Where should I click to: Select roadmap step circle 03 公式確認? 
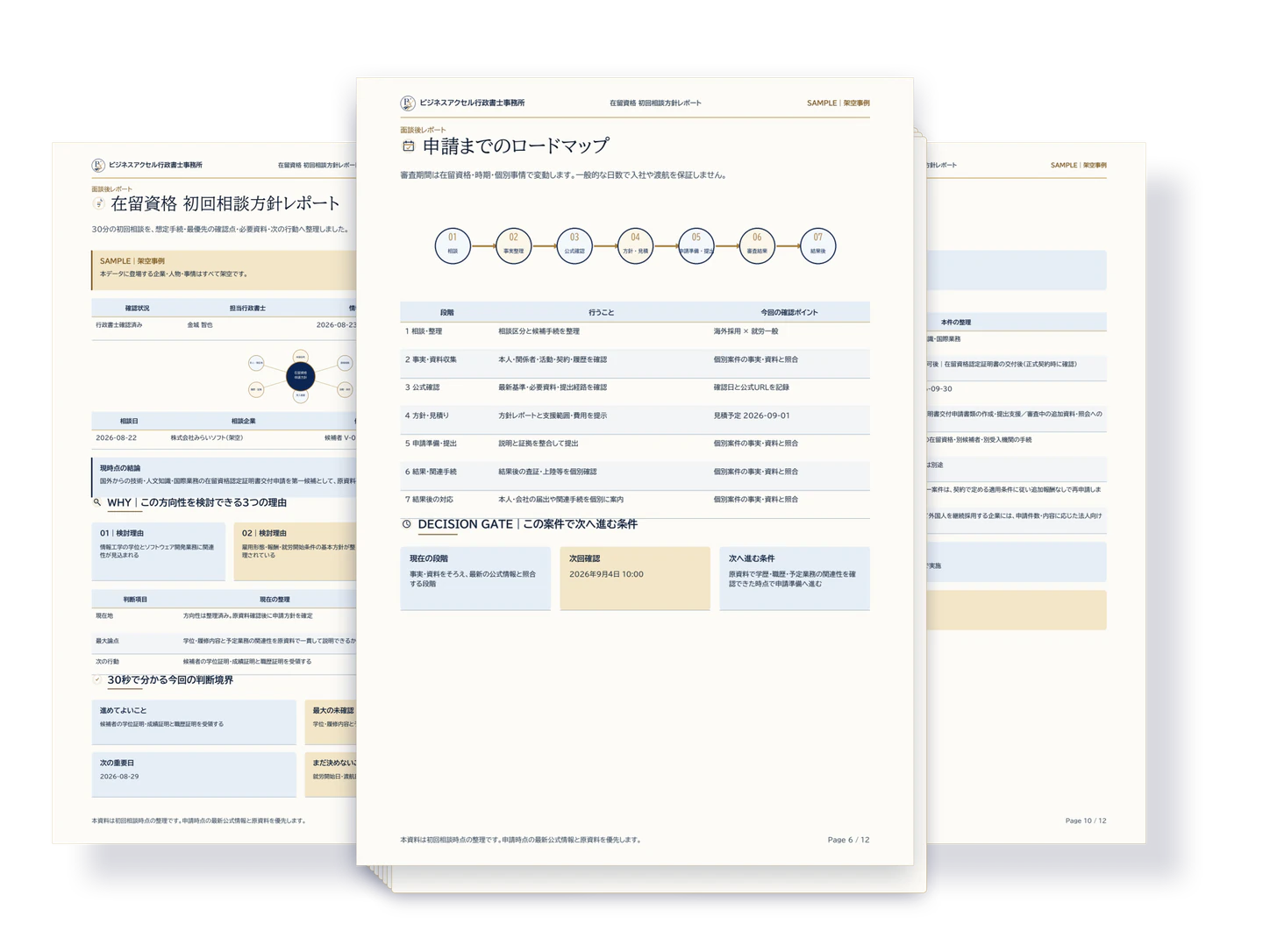(574, 245)
